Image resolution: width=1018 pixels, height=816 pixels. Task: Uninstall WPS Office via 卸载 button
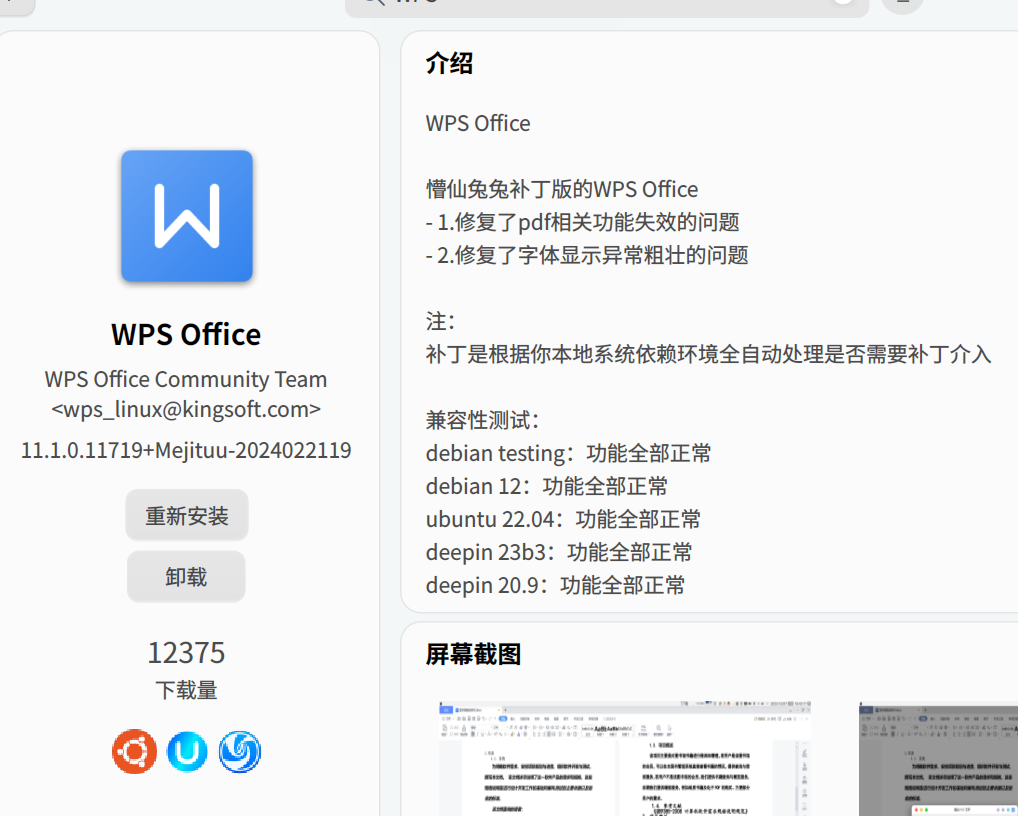(x=186, y=576)
